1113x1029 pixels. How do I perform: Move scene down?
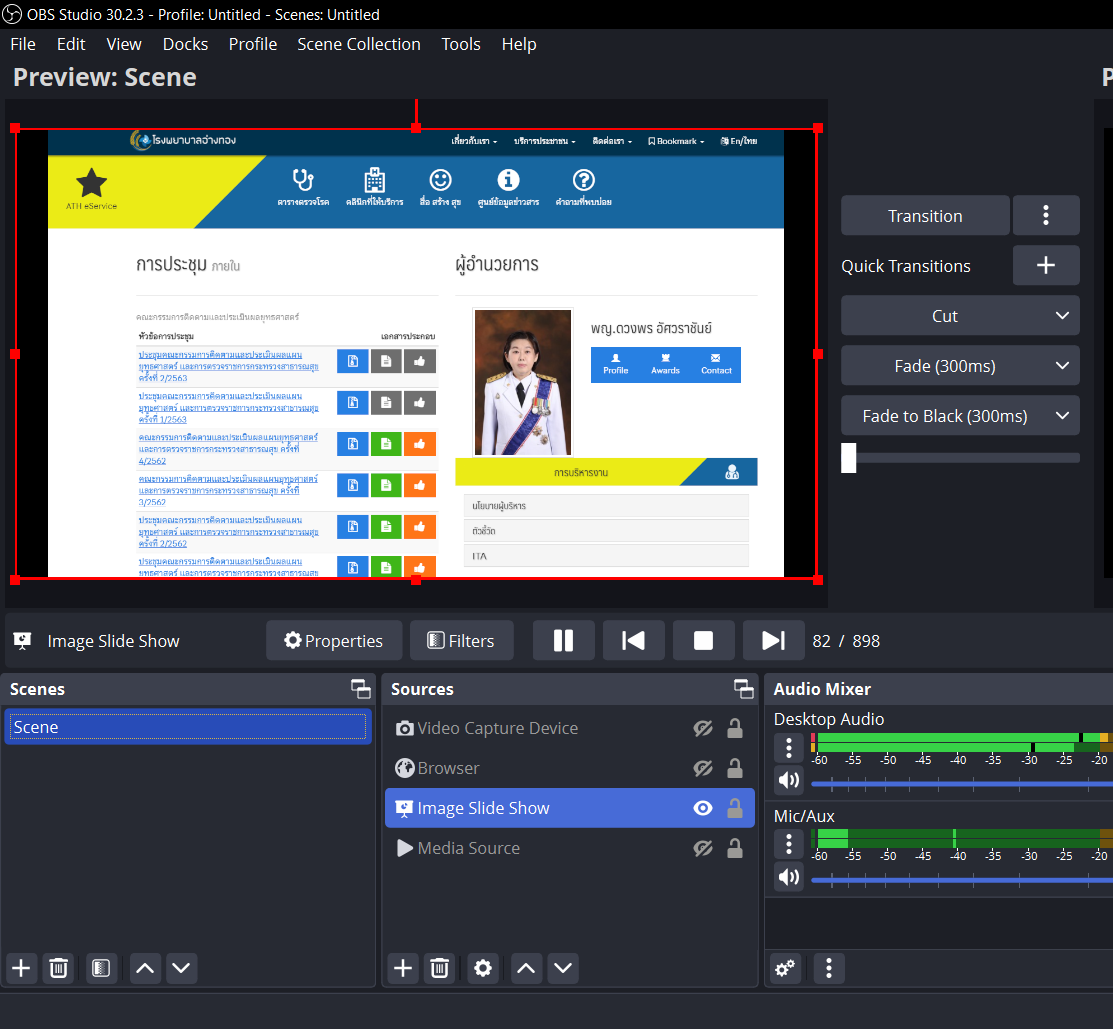click(182, 968)
